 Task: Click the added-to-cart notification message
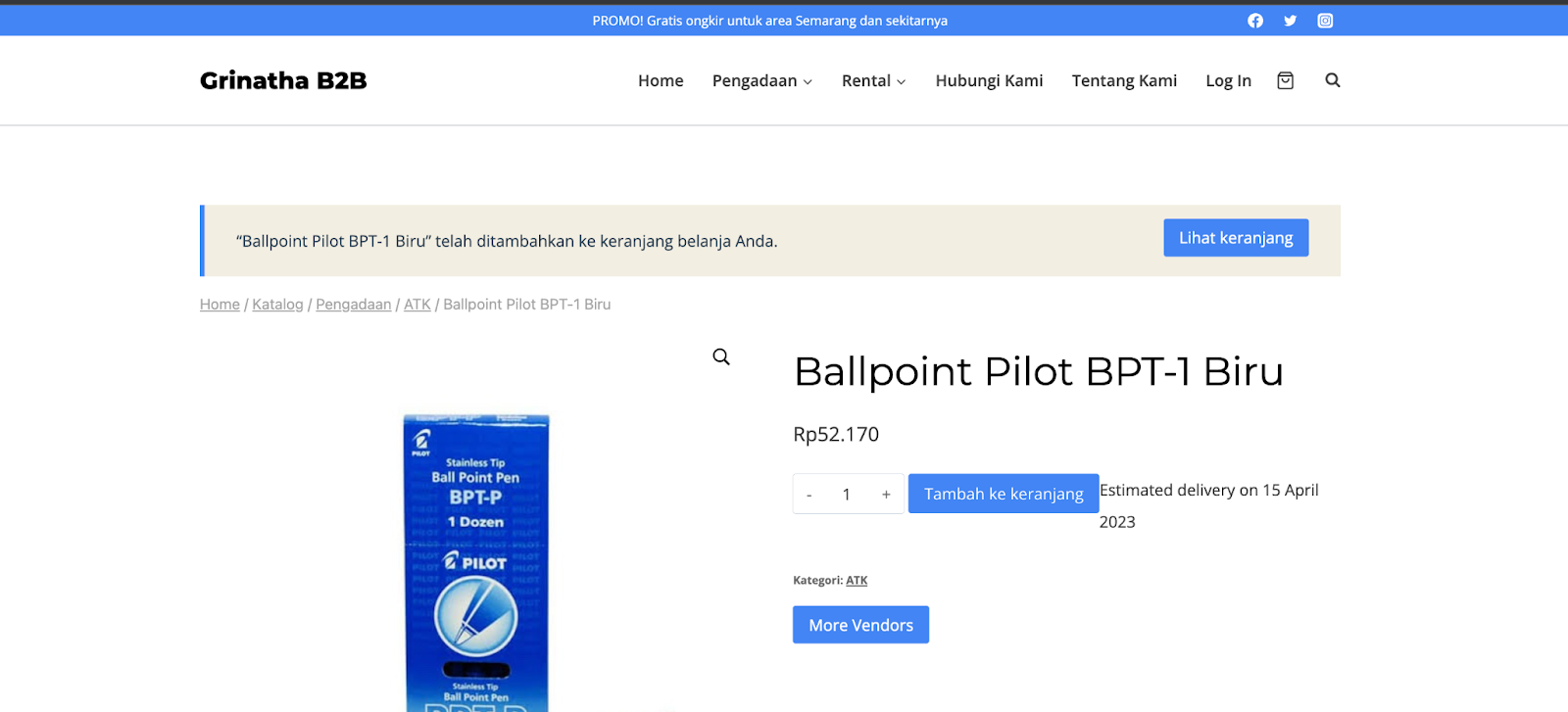pyautogui.click(x=507, y=241)
